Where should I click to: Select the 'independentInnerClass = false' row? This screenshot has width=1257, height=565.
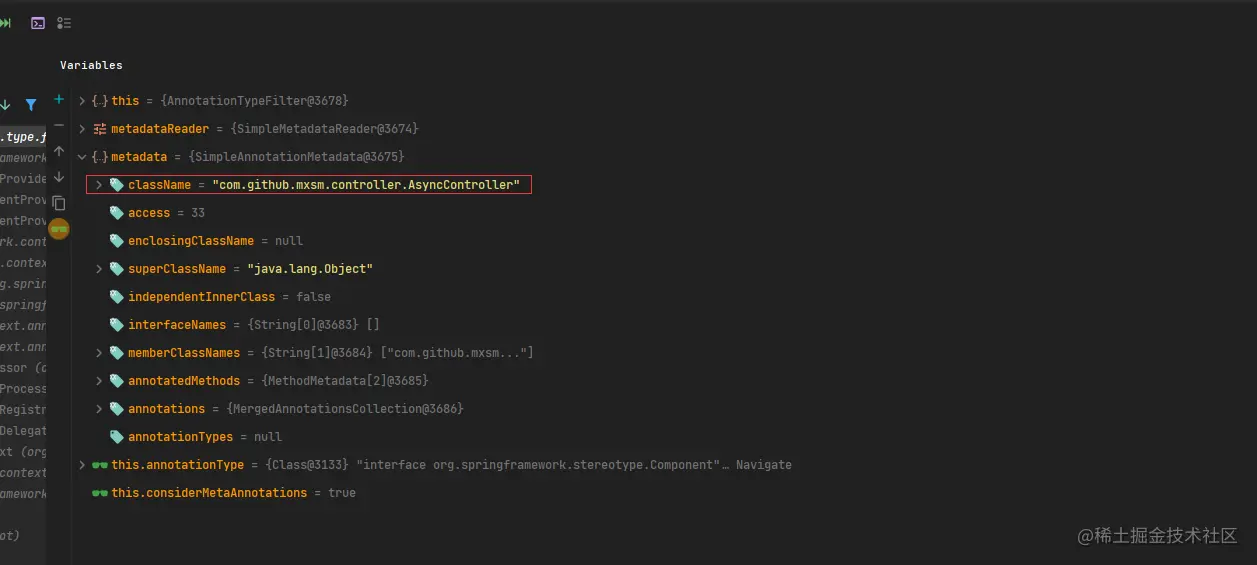664,297
